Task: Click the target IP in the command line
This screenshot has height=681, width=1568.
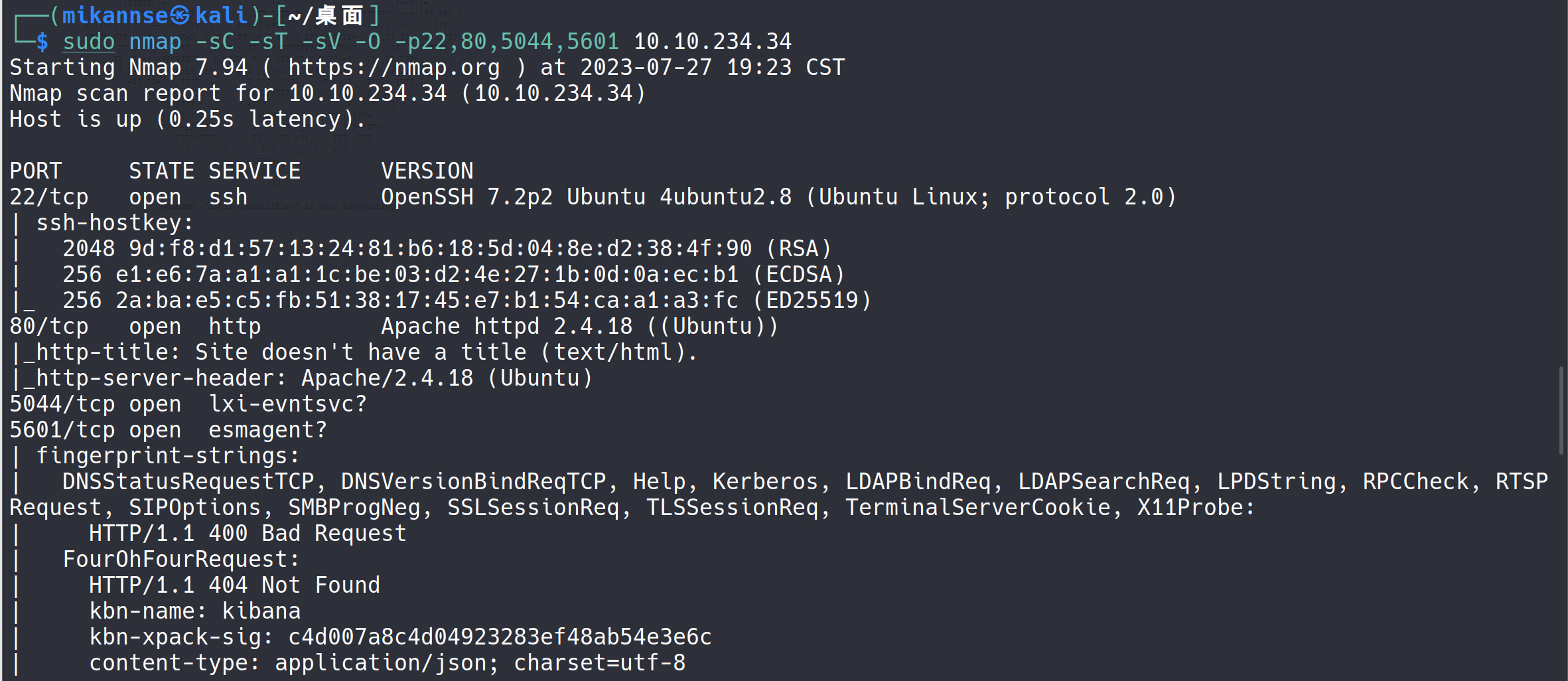Action: click(712, 42)
